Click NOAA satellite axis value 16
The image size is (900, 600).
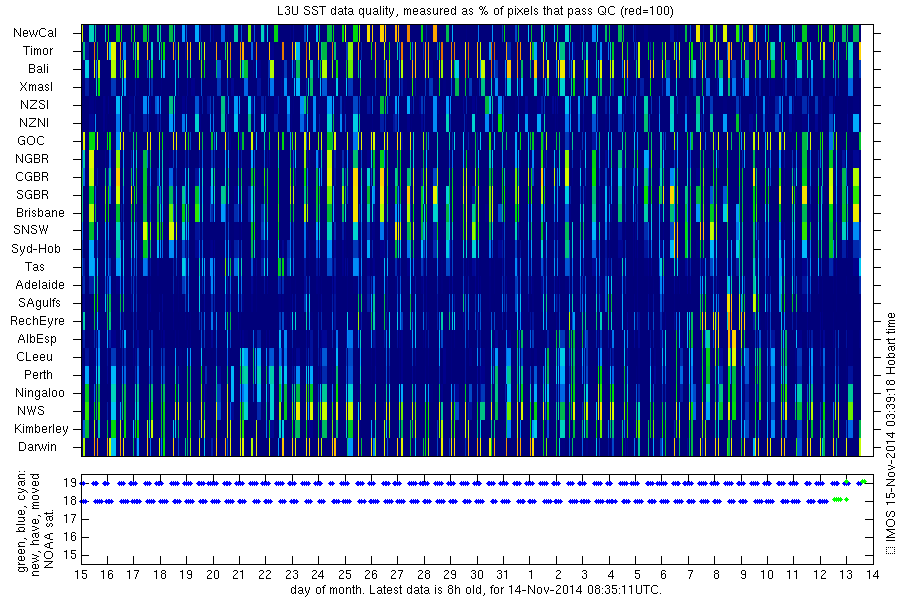[x=70, y=537]
